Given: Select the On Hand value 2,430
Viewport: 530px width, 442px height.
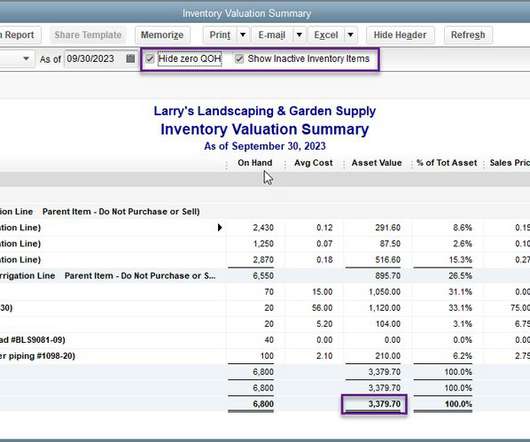Looking at the screenshot, I should pyautogui.click(x=263, y=227).
